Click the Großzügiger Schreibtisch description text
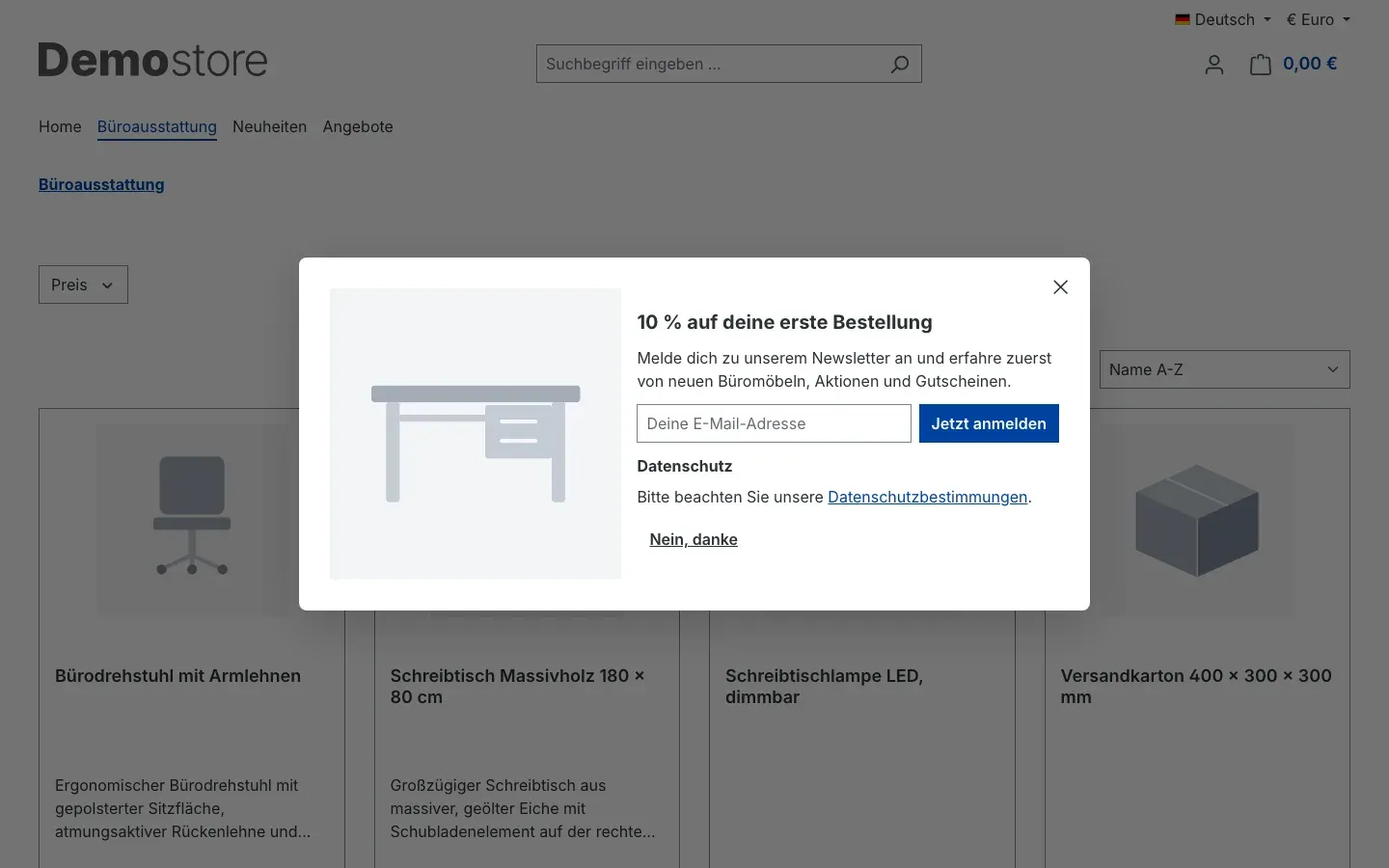This screenshot has width=1389, height=868. point(523,808)
